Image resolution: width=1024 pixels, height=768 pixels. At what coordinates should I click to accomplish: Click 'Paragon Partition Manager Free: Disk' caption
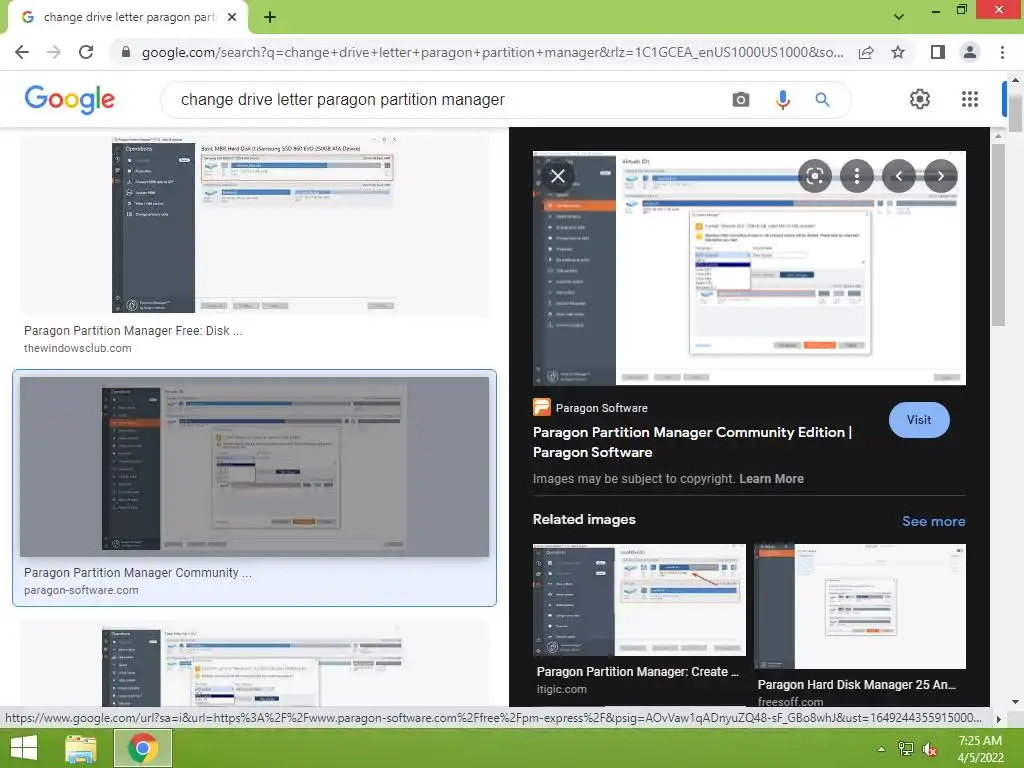click(x=133, y=330)
